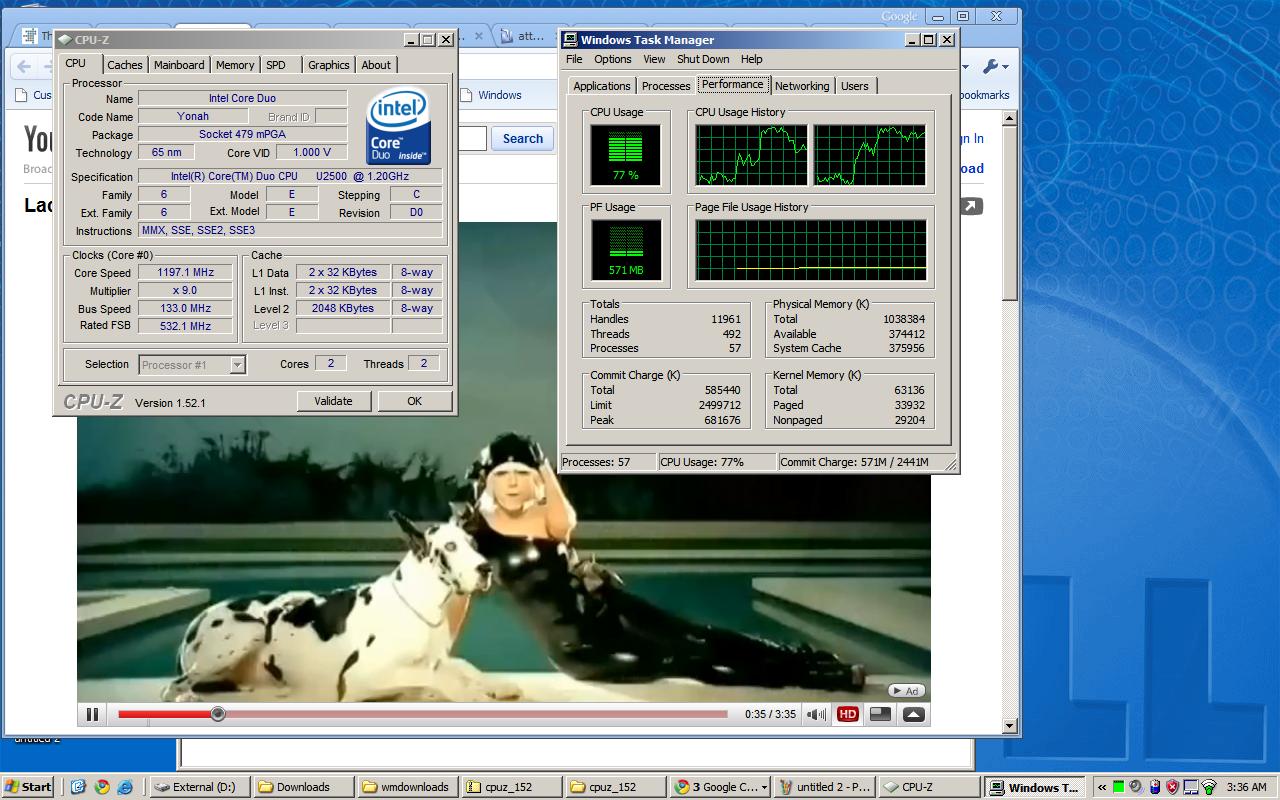The height and width of the screenshot is (800, 1280).
Task: Click the processor name field Intel Core Duo
Action: [242, 98]
